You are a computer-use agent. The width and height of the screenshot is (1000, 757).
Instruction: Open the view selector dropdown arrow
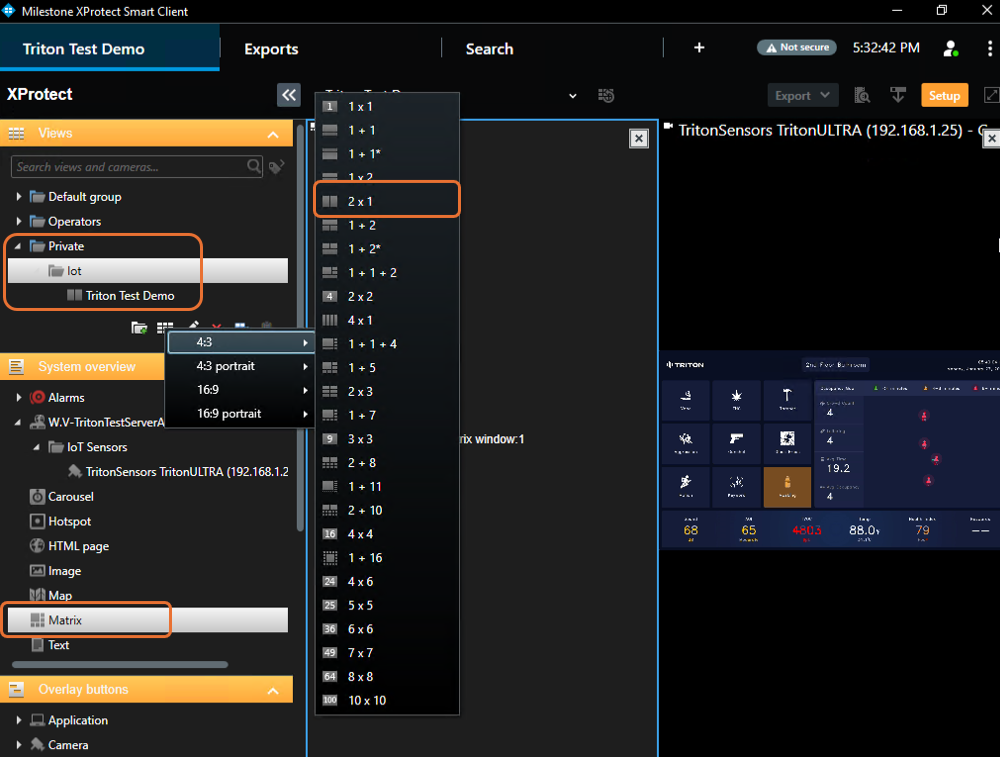click(573, 96)
